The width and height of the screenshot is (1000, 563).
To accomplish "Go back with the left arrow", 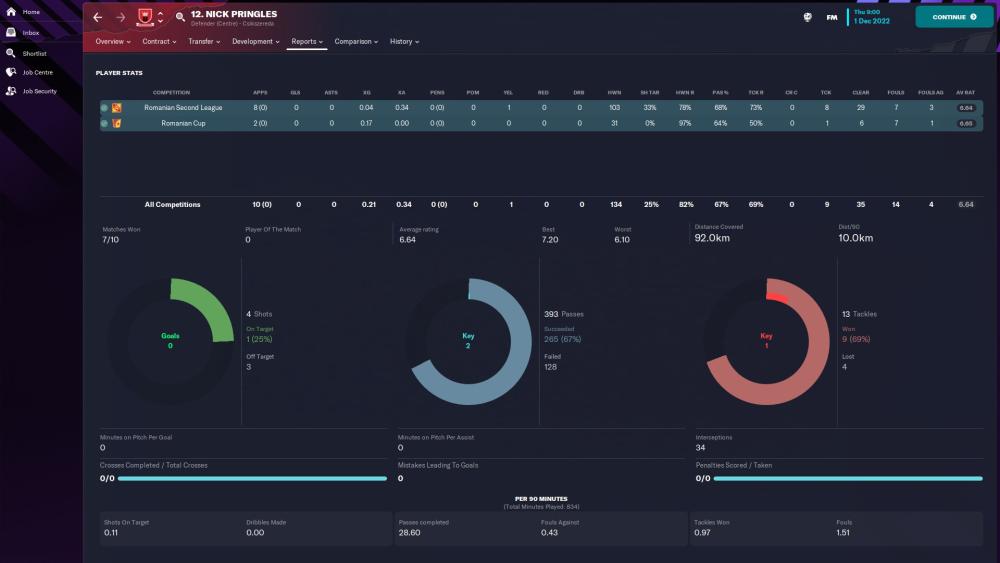I will (x=98, y=17).
